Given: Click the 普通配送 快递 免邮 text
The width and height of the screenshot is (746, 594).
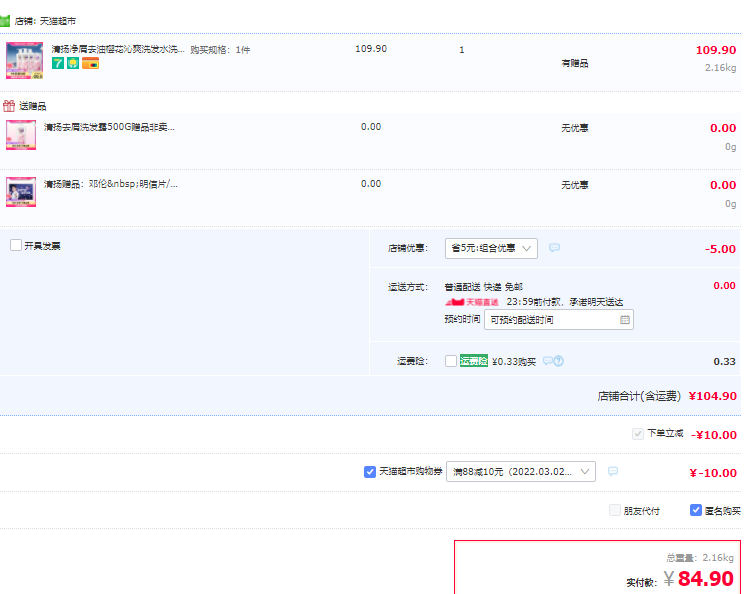Looking at the screenshot, I should coord(483,287).
